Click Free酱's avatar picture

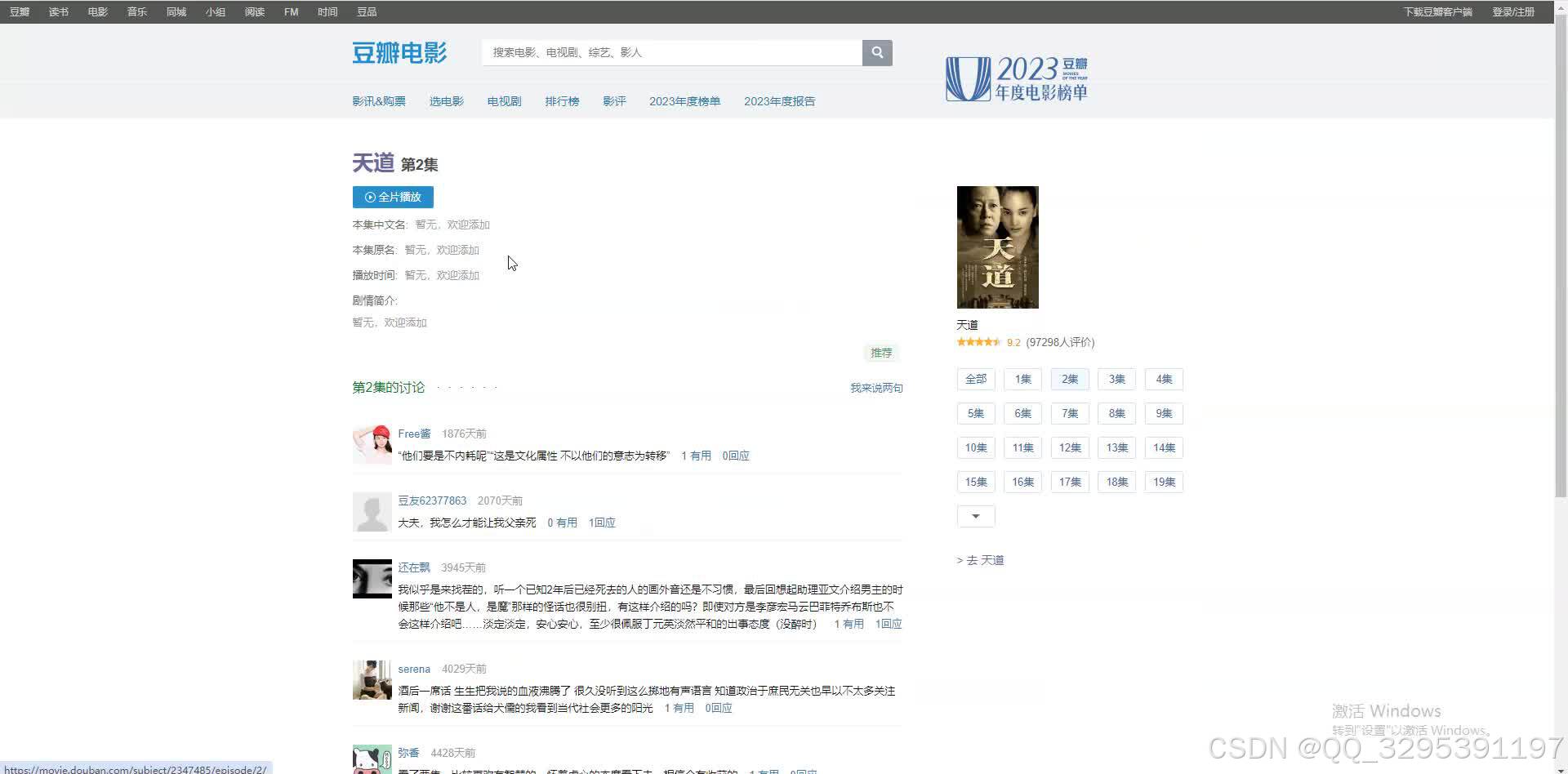pyautogui.click(x=372, y=444)
